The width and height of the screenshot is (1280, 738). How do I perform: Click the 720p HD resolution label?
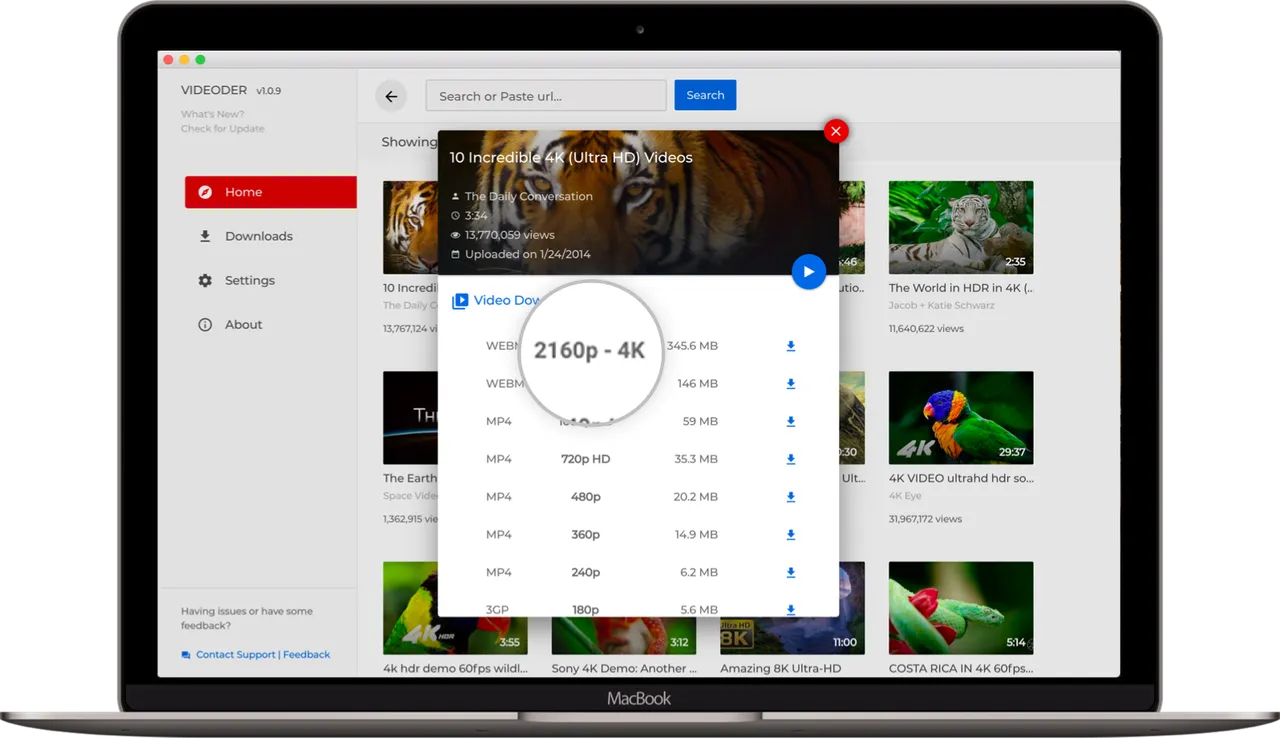(586, 459)
